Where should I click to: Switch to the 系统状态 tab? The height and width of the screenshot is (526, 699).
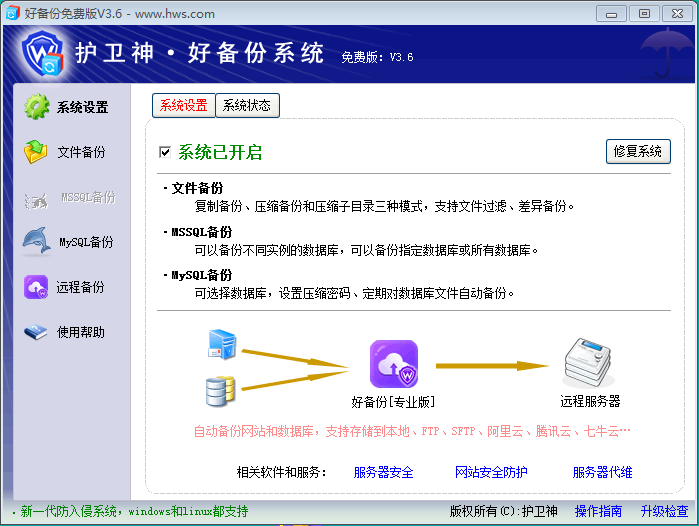tap(247, 105)
